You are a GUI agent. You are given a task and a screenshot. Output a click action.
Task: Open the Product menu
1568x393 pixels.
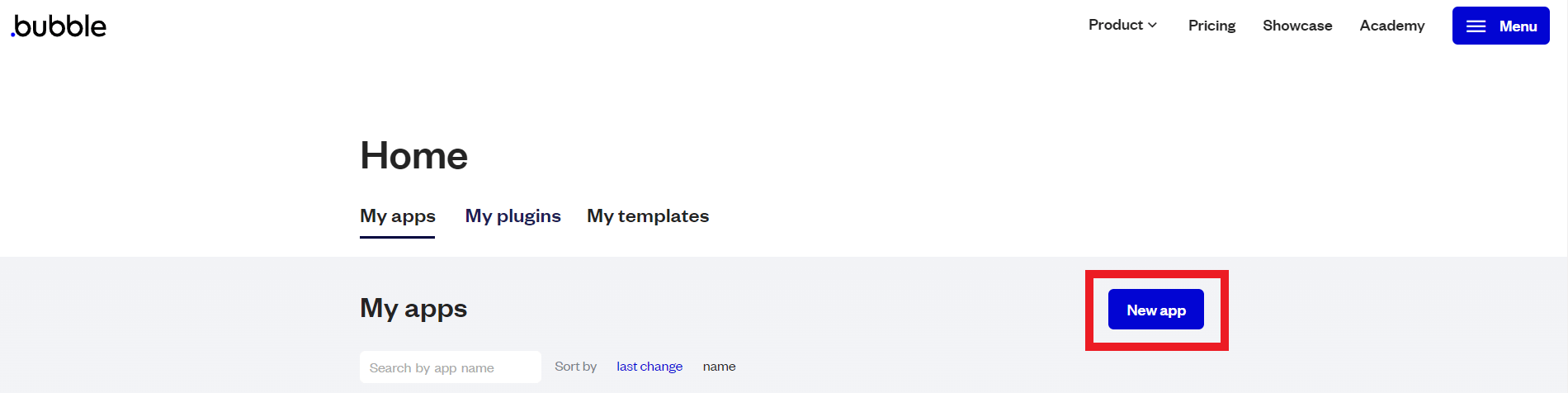tap(1116, 25)
